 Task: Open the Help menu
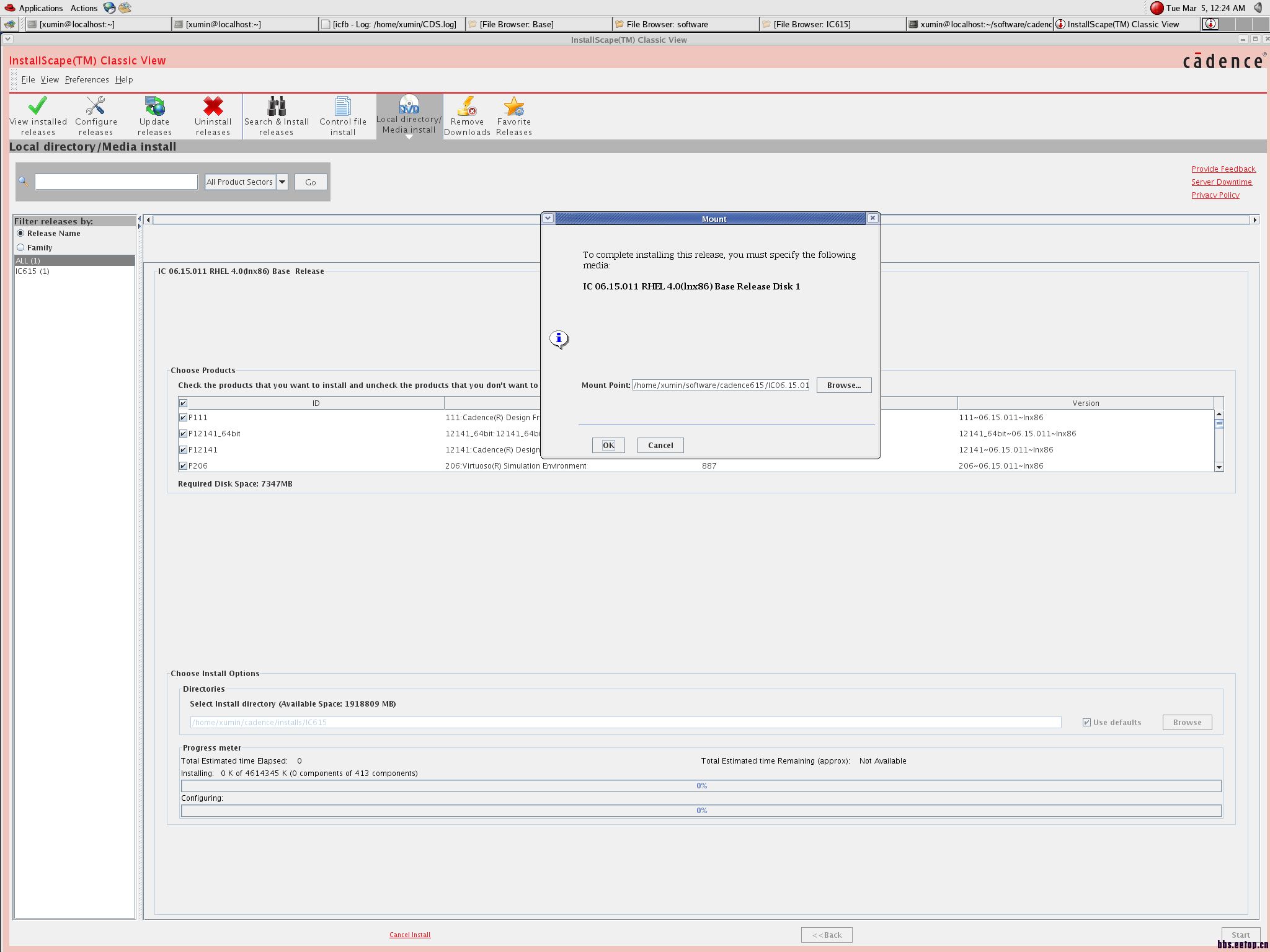tap(124, 80)
